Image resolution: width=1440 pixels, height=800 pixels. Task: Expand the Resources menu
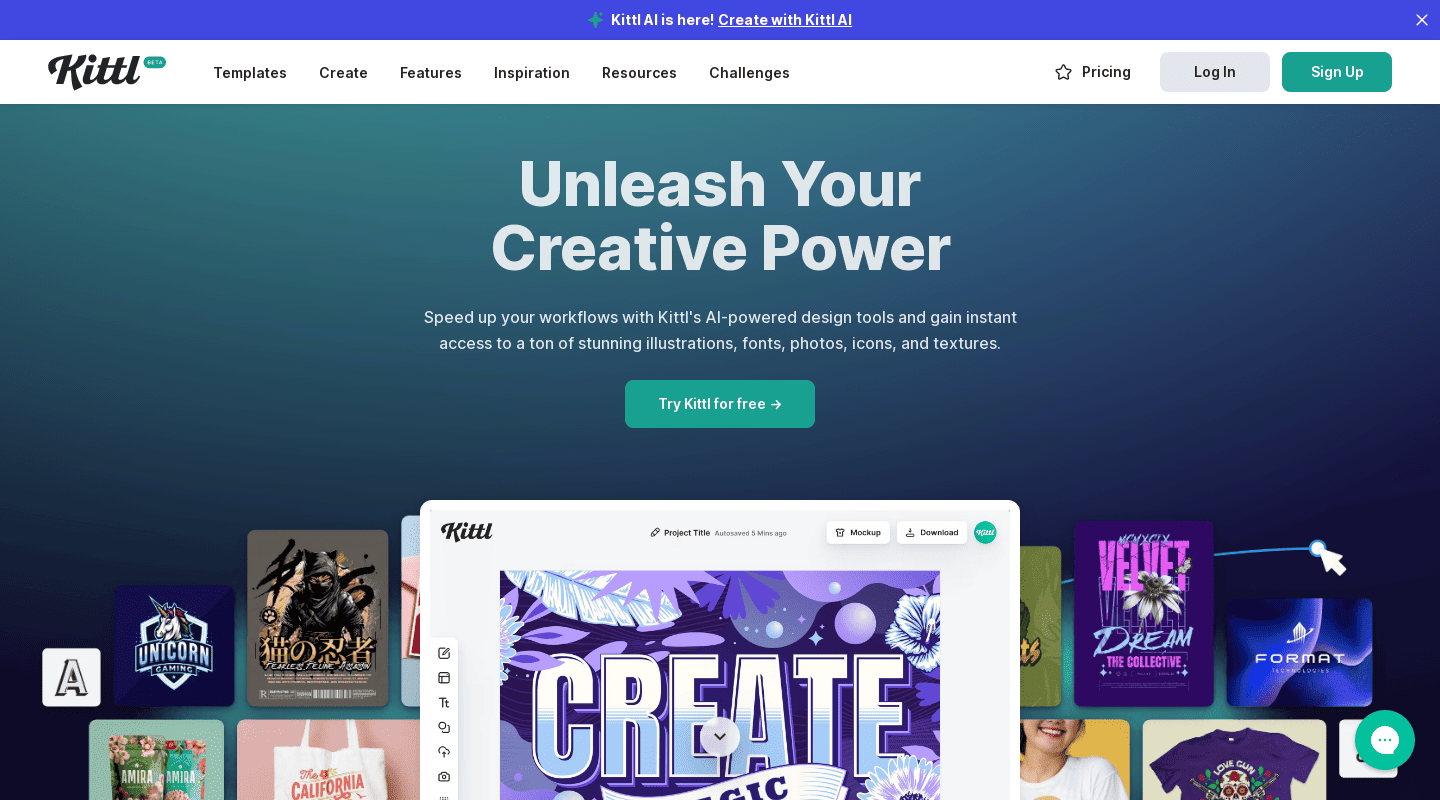click(639, 72)
